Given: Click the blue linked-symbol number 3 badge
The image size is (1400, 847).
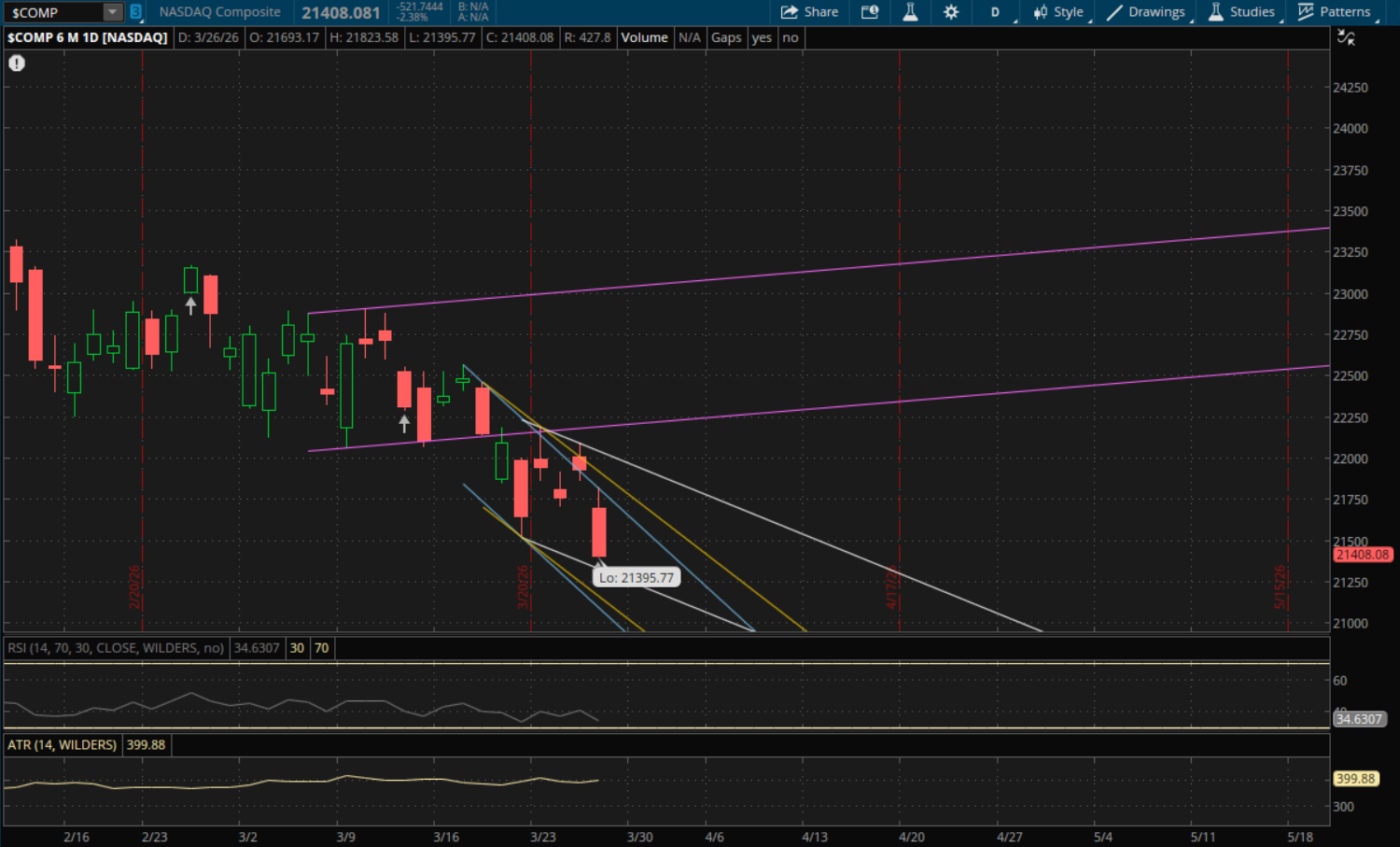Looking at the screenshot, I should tap(136, 12).
